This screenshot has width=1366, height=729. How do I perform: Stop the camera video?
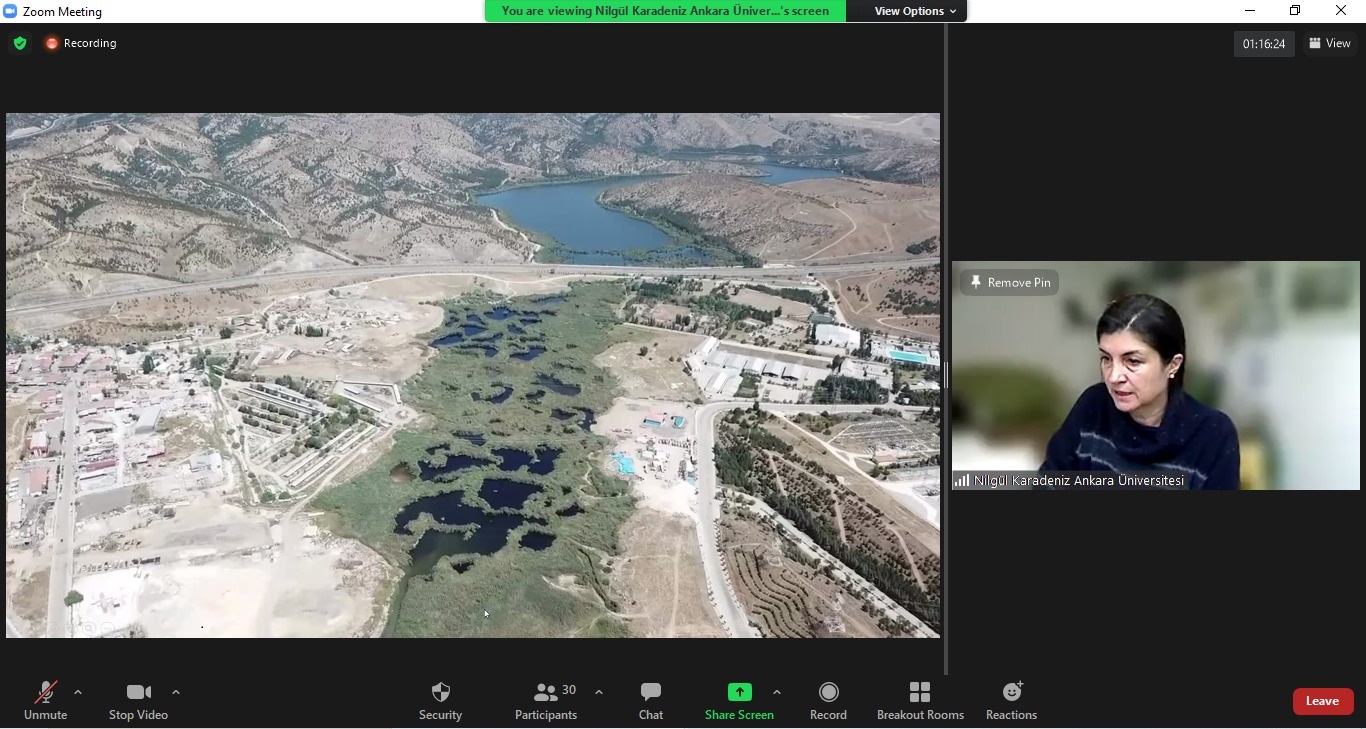click(138, 700)
